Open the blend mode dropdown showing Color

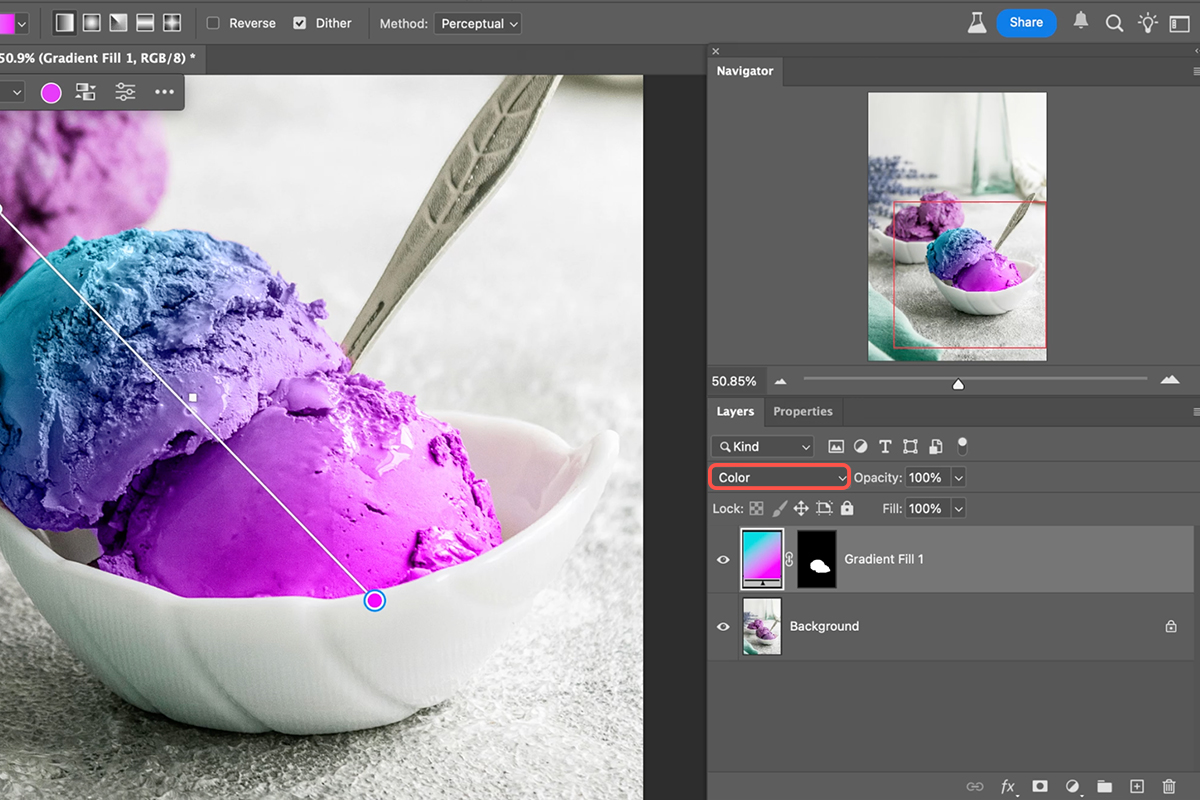coord(779,477)
